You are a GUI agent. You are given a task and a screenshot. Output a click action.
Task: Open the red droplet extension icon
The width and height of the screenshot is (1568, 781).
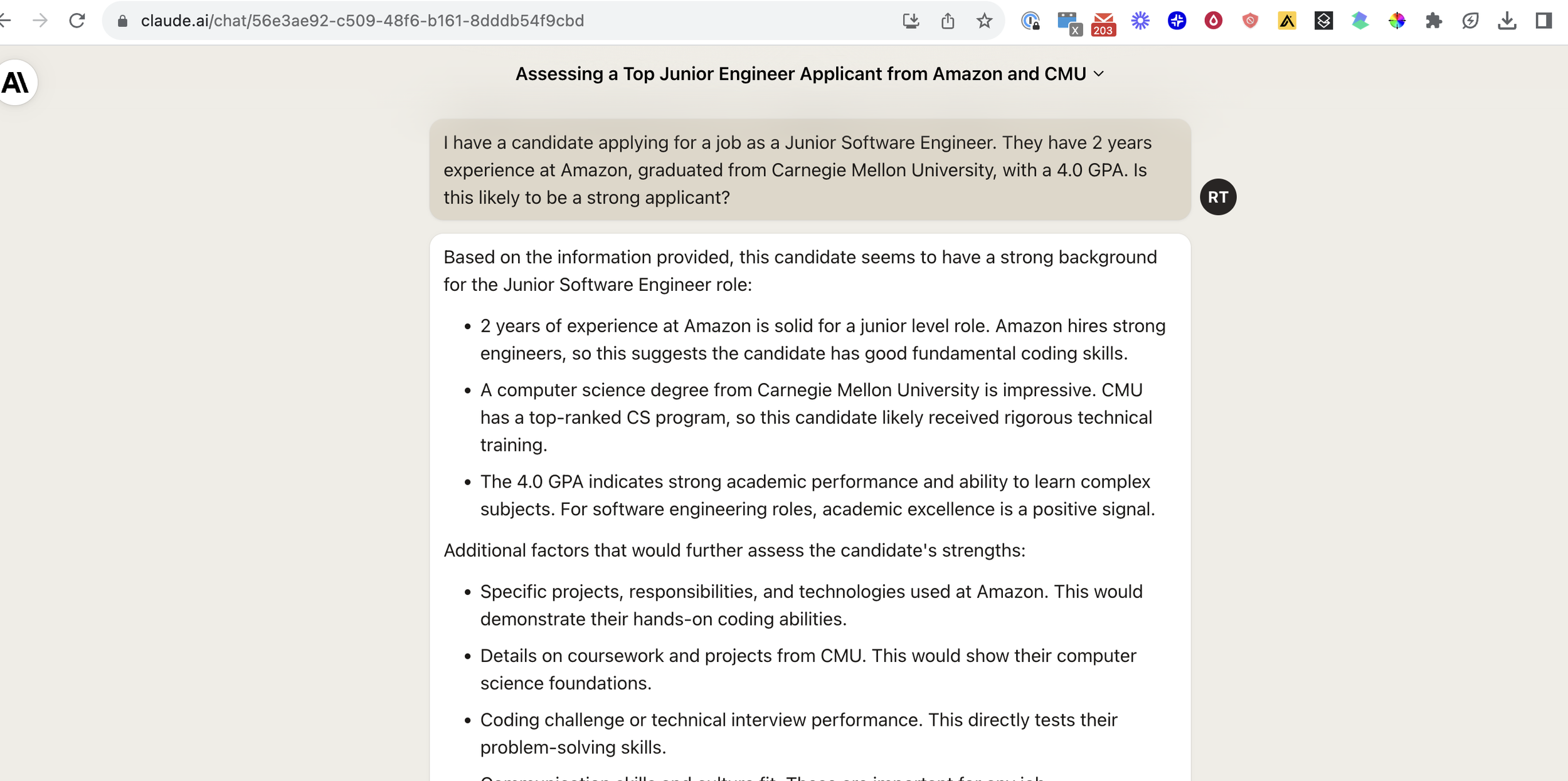coord(1214,21)
